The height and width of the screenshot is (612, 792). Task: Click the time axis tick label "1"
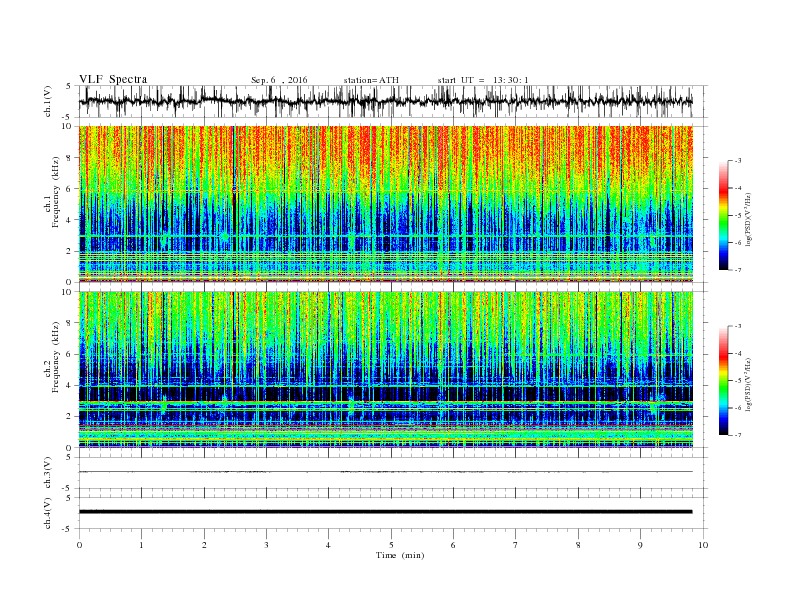[x=141, y=545]
